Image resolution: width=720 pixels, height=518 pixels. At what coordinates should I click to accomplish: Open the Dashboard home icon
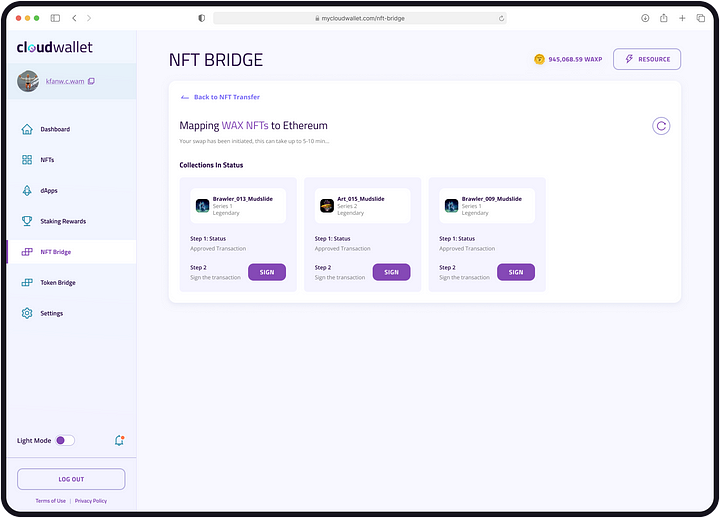click(27, 130)
